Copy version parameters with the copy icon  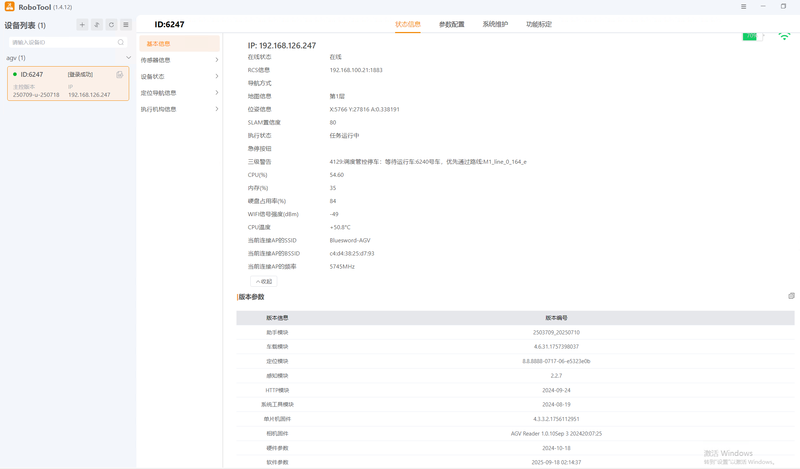791,296
